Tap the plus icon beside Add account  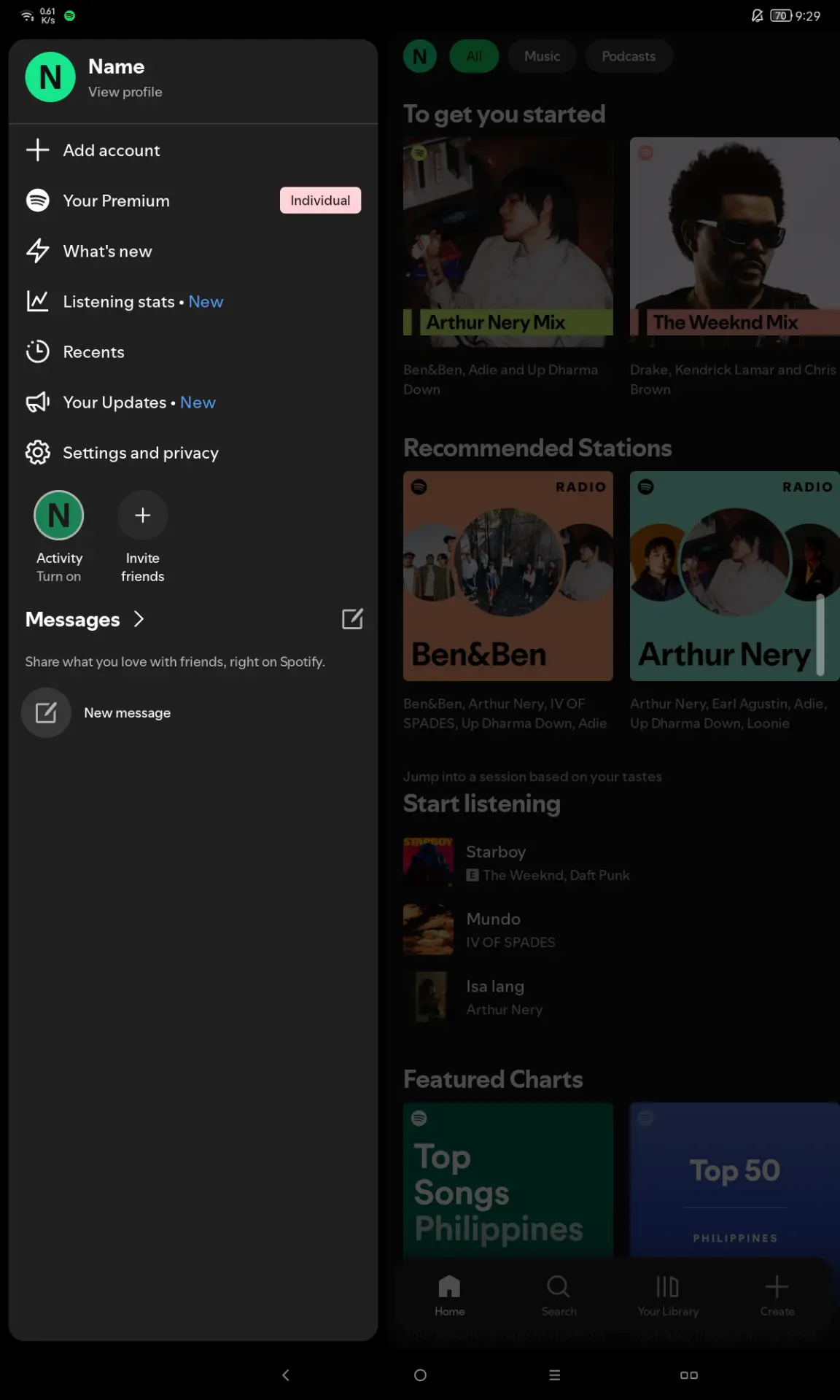[x=37, y=150]
